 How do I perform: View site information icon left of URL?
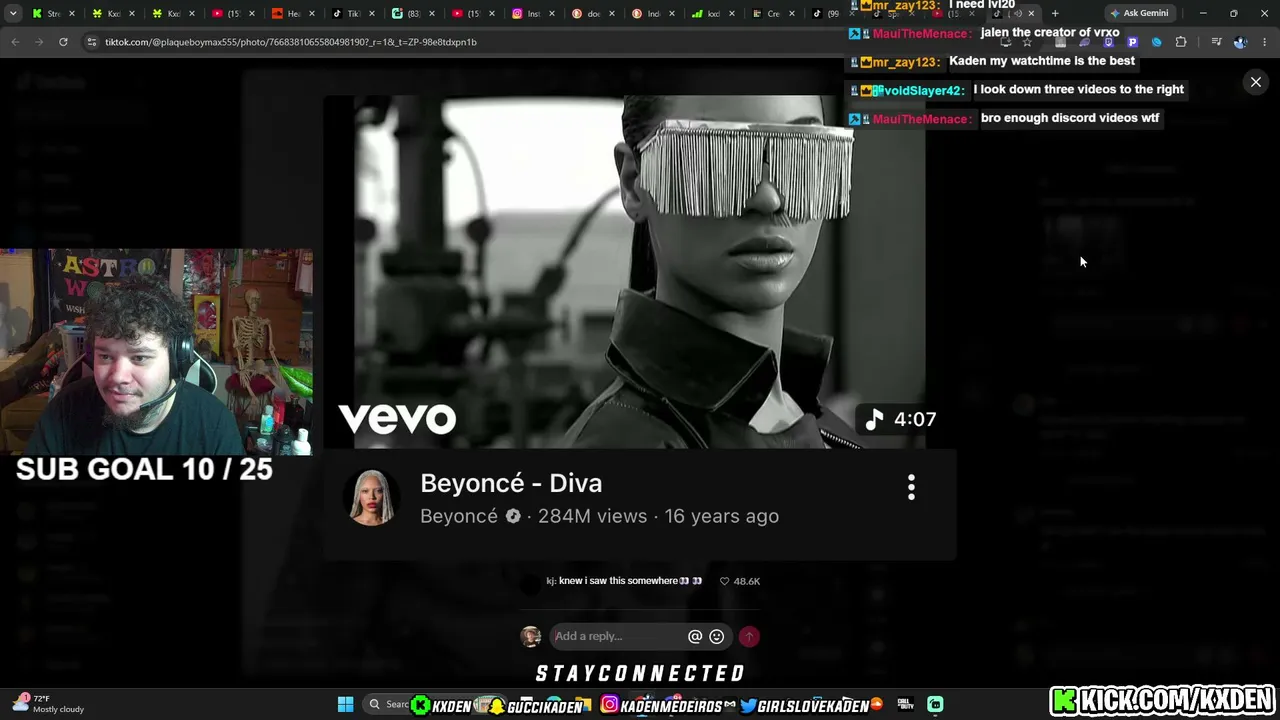[92, 42]
